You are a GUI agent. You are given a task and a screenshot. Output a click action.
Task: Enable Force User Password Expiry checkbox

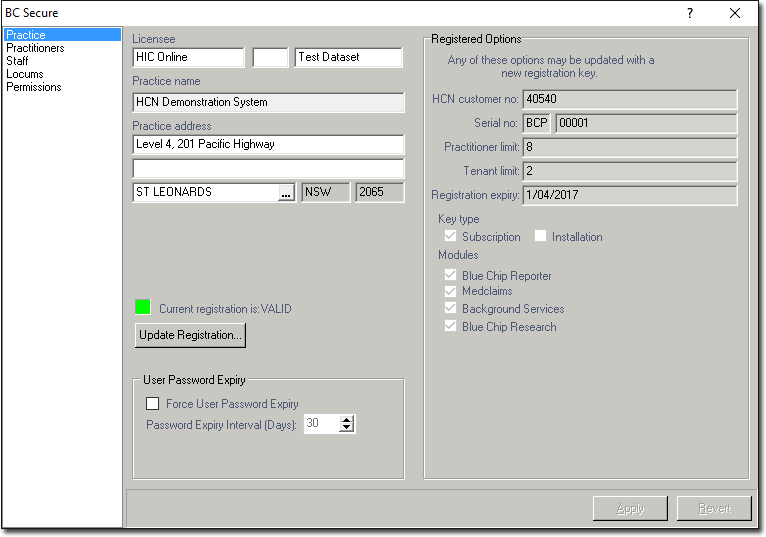pos(153,404)
